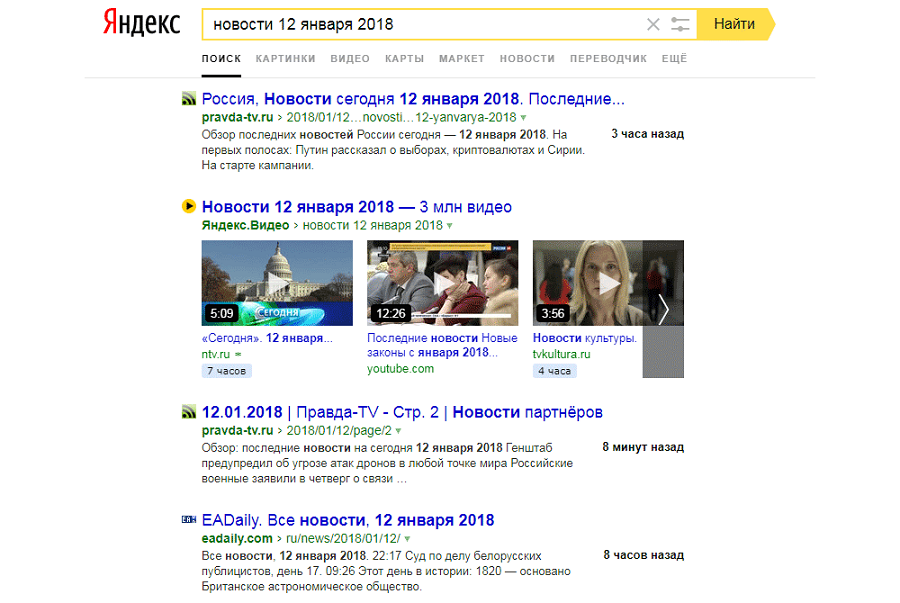Open the «Сегодня». 12 января video title
The width and height of the screenshot is (900, 603).
click(x=267, y=338)
